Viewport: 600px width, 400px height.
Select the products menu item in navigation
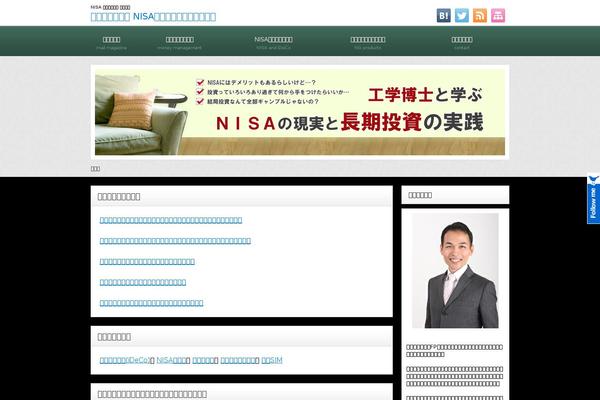click(x=367, y=42)
